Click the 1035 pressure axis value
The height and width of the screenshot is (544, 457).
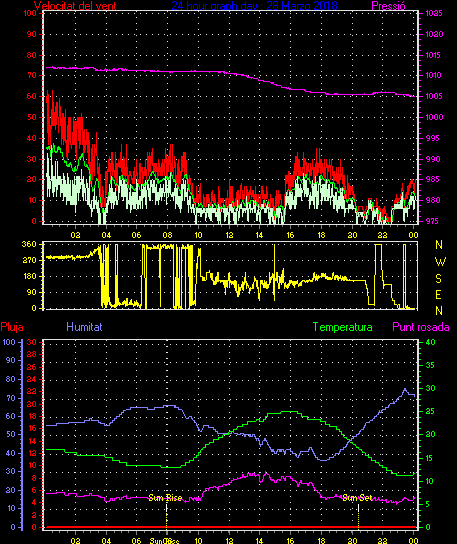click(434, 13)
